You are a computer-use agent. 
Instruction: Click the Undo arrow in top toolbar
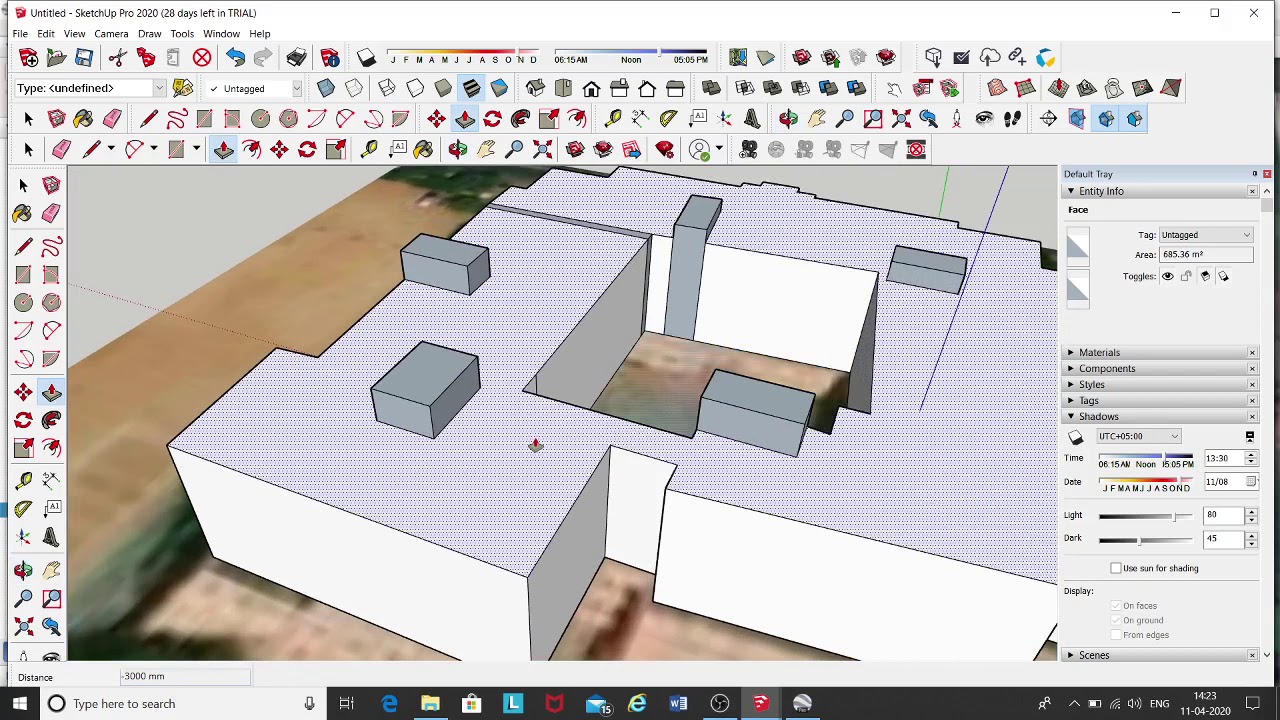click(235, 58)
